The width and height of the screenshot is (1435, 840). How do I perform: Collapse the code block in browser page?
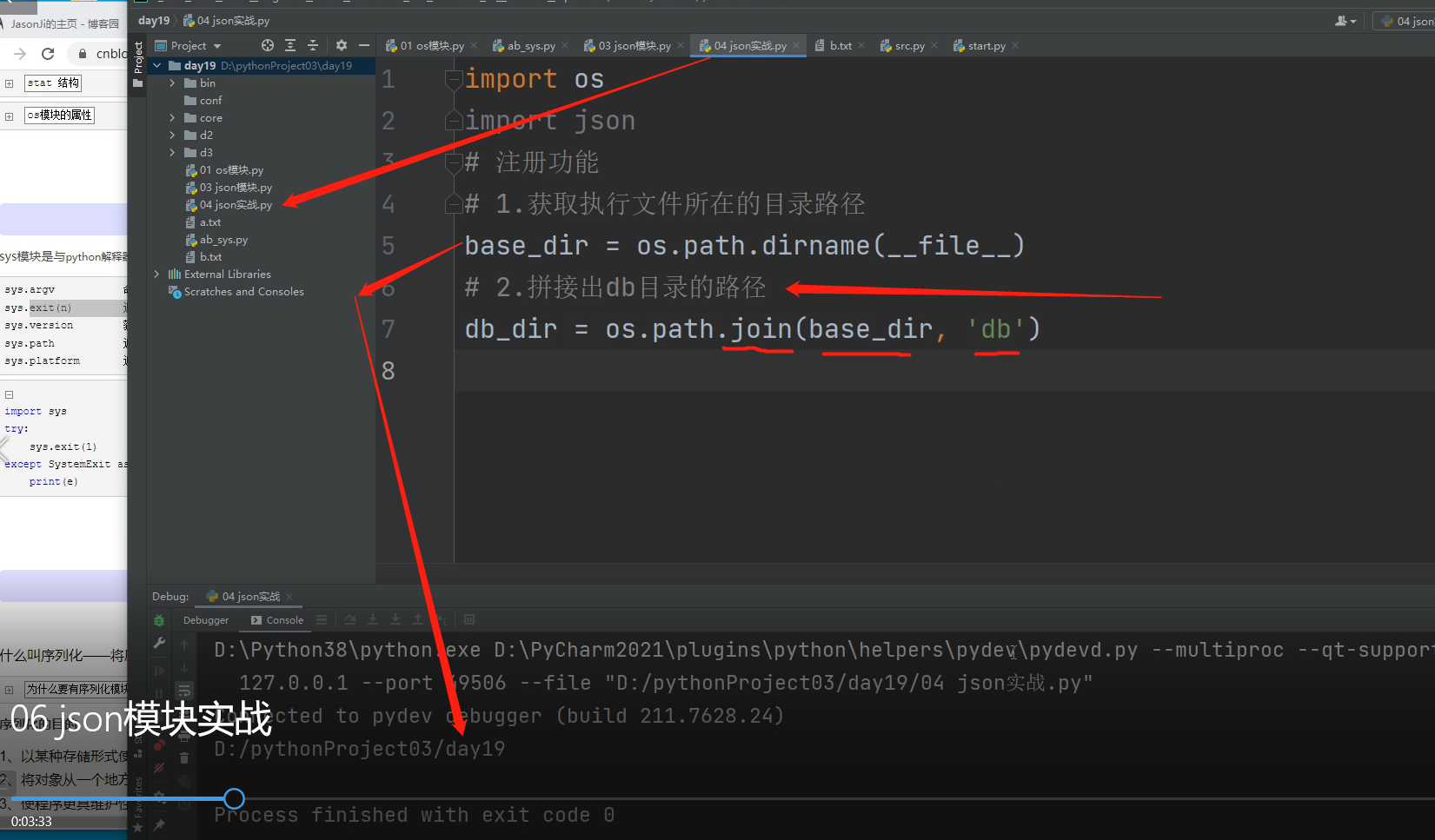pyautogui.click(x=10, y=394)
